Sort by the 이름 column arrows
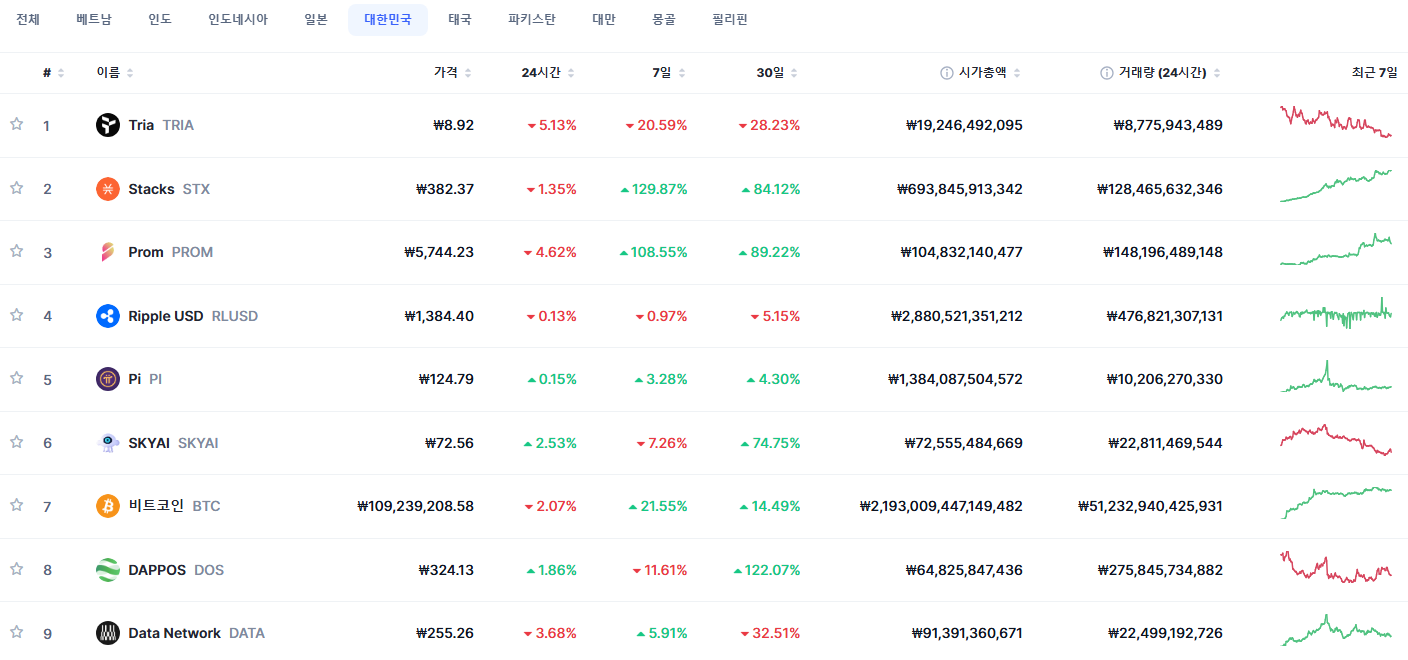The width and height of the screenshot is (1408, 660). (x=130, y=73)
